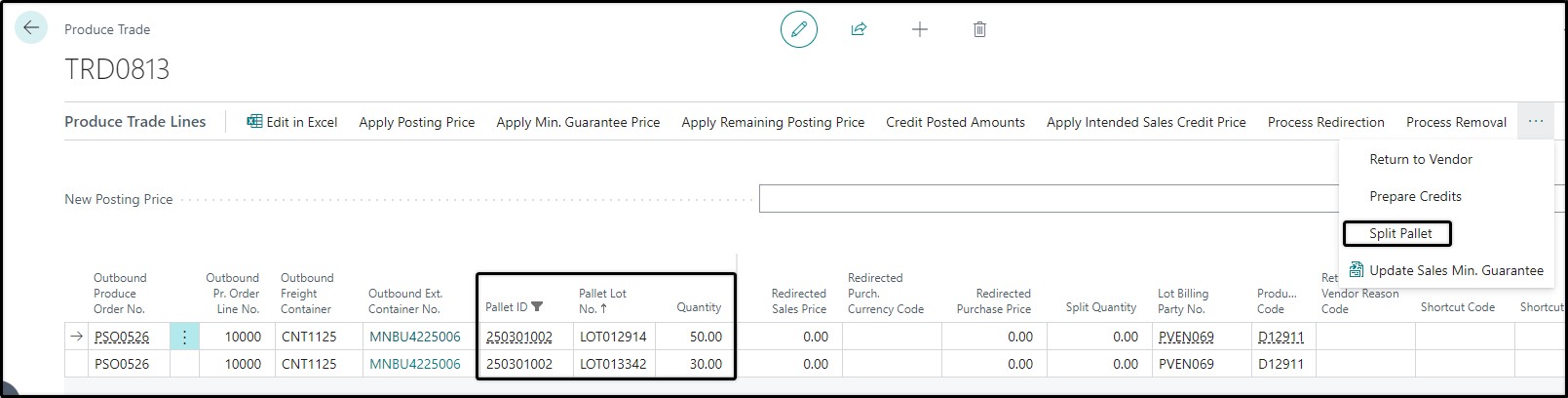Click Credit Posted Amounts action
The image size is (1568, 398).
[955, 122]
